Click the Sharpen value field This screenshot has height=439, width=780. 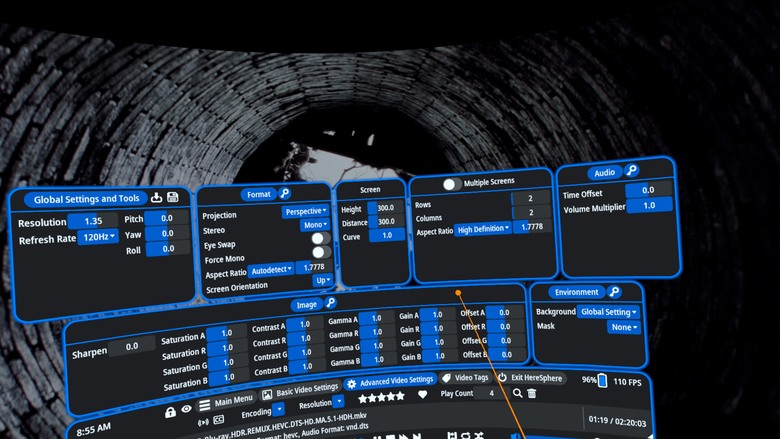132,346
